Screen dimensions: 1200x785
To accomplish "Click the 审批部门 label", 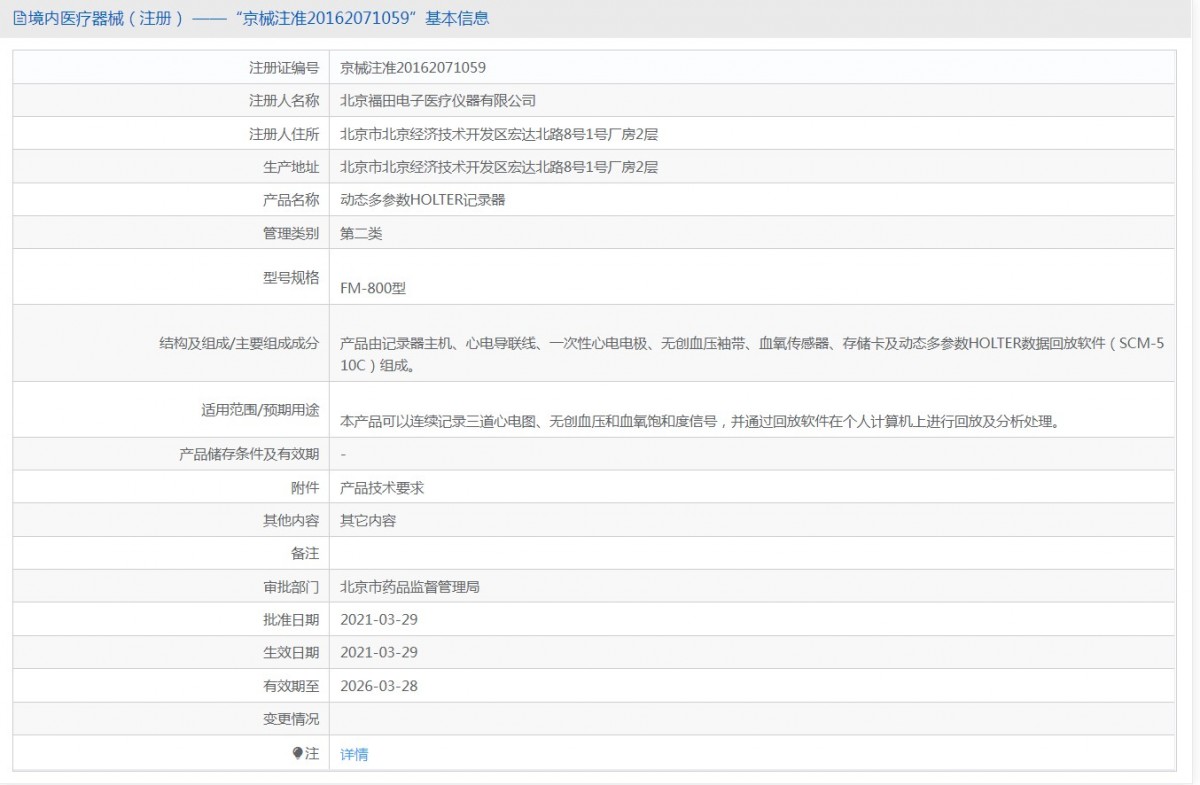I will pos(291,587).
